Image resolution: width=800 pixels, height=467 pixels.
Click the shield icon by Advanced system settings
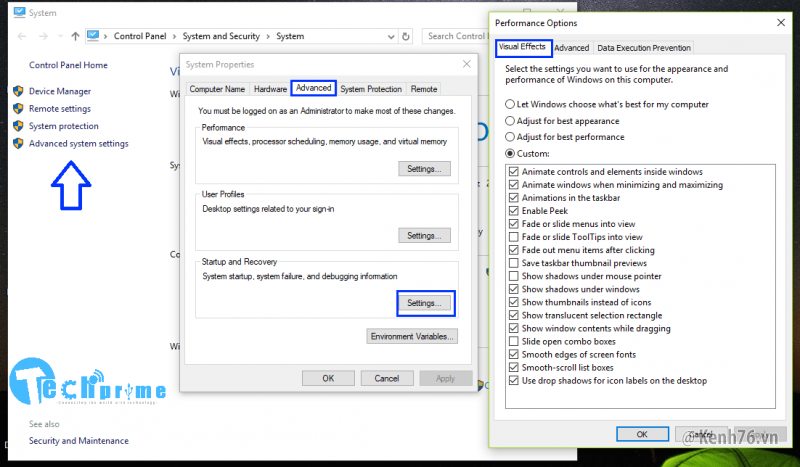tap(18, 144)
